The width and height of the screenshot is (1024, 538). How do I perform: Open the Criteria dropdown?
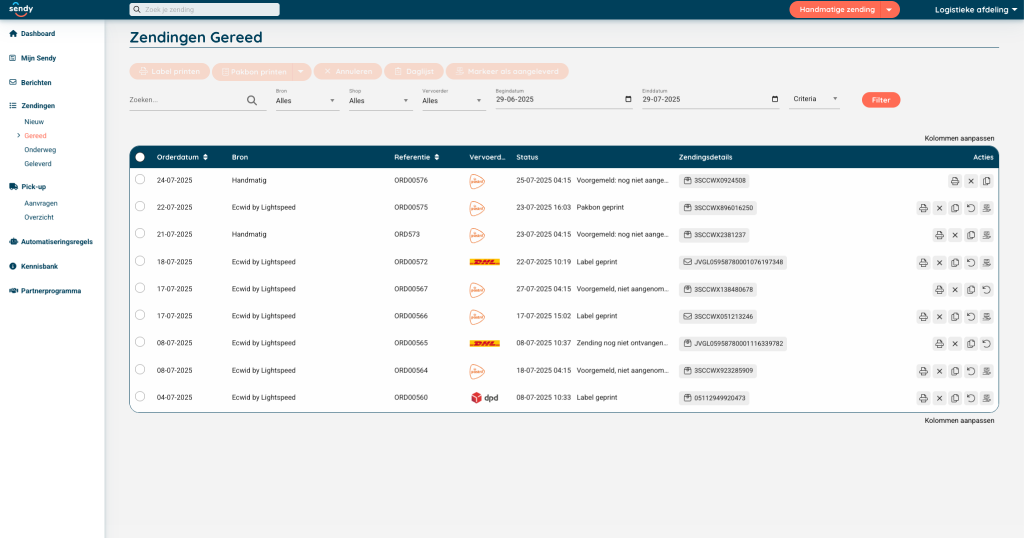[814, 99]
